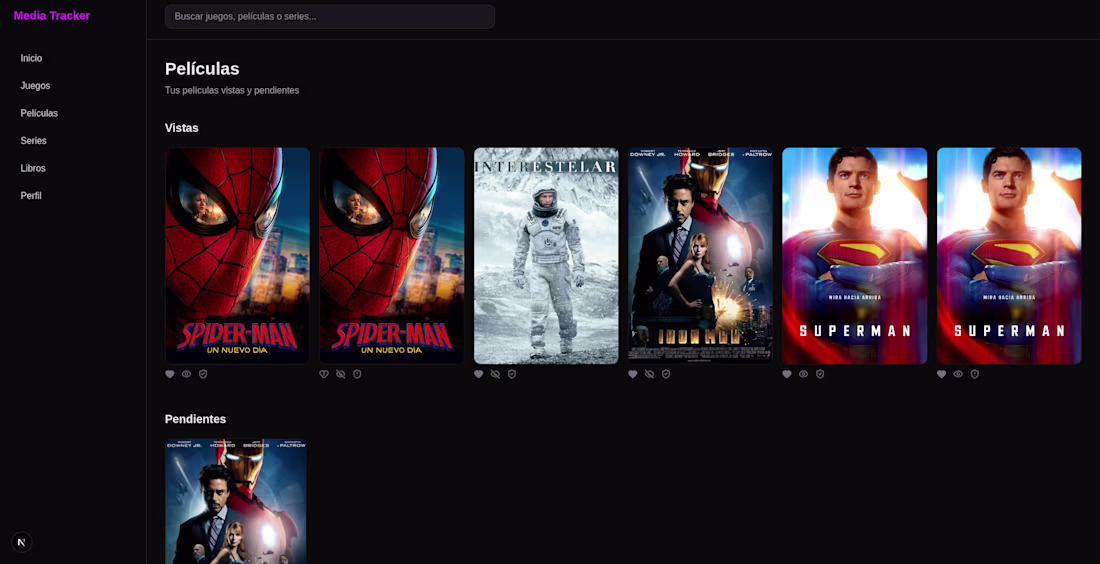The width and height of the screenshot is (1100, 564).
Task: Open the Superman poster with shield alert below
Action: coord(1009,255)
